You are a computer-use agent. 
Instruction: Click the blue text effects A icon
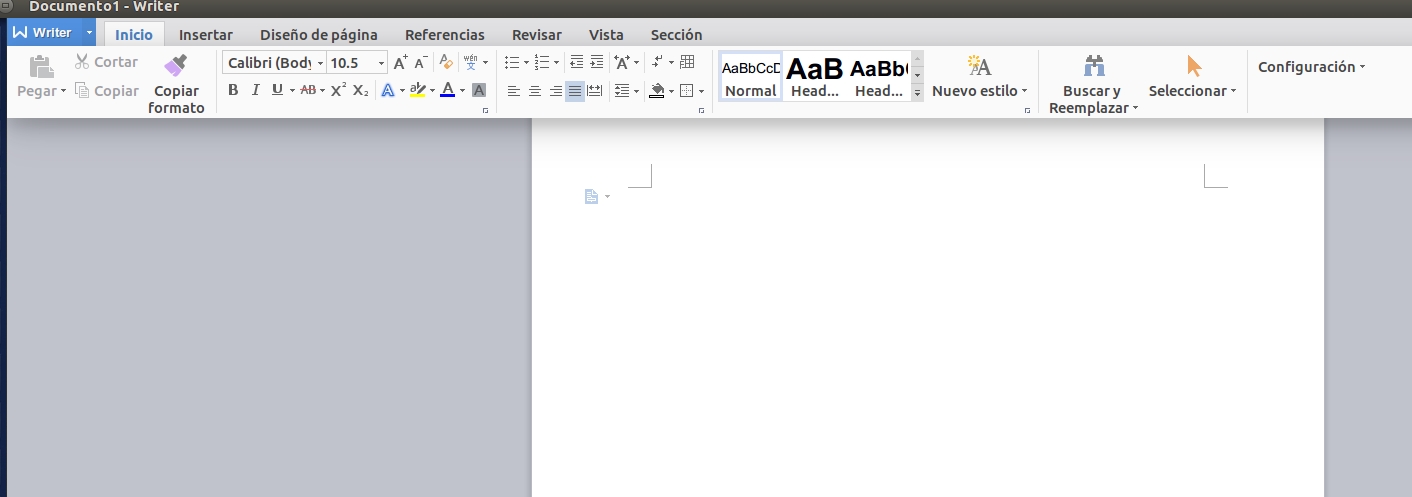click(388, 90)
